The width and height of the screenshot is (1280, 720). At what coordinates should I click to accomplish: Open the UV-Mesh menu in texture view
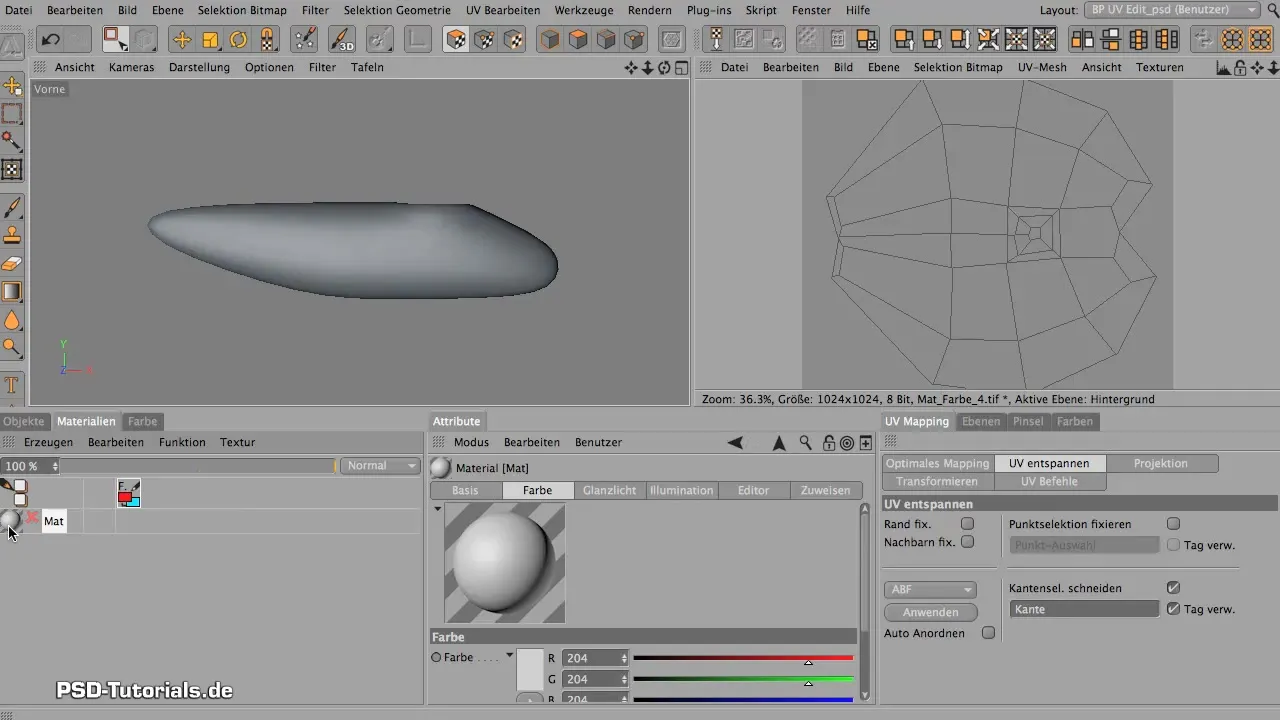[1042, 67]
